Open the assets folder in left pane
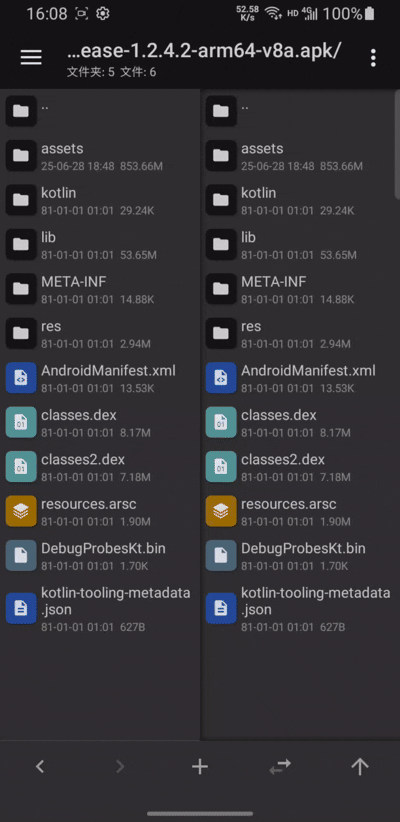The image size is (400, 822). pyautogui.click(x=100, y=156)
